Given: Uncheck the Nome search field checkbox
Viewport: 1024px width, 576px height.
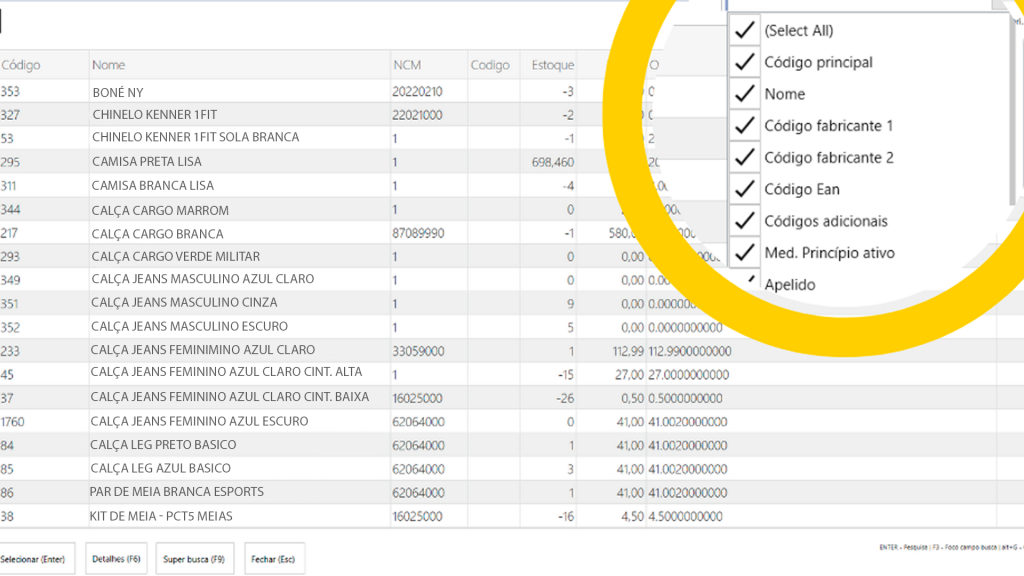Looking at the screenshot, I should pyautogui.click(x=744, y=94).
